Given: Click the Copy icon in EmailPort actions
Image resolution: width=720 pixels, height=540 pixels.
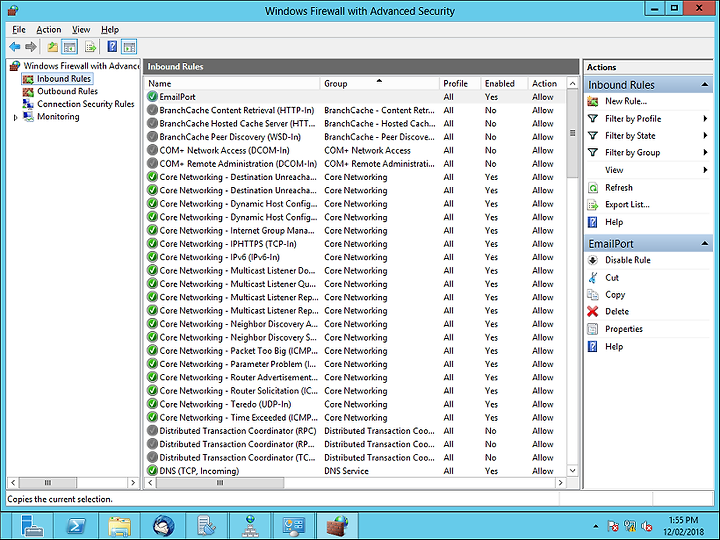Looking at the screenshot, I should (593, 294).
